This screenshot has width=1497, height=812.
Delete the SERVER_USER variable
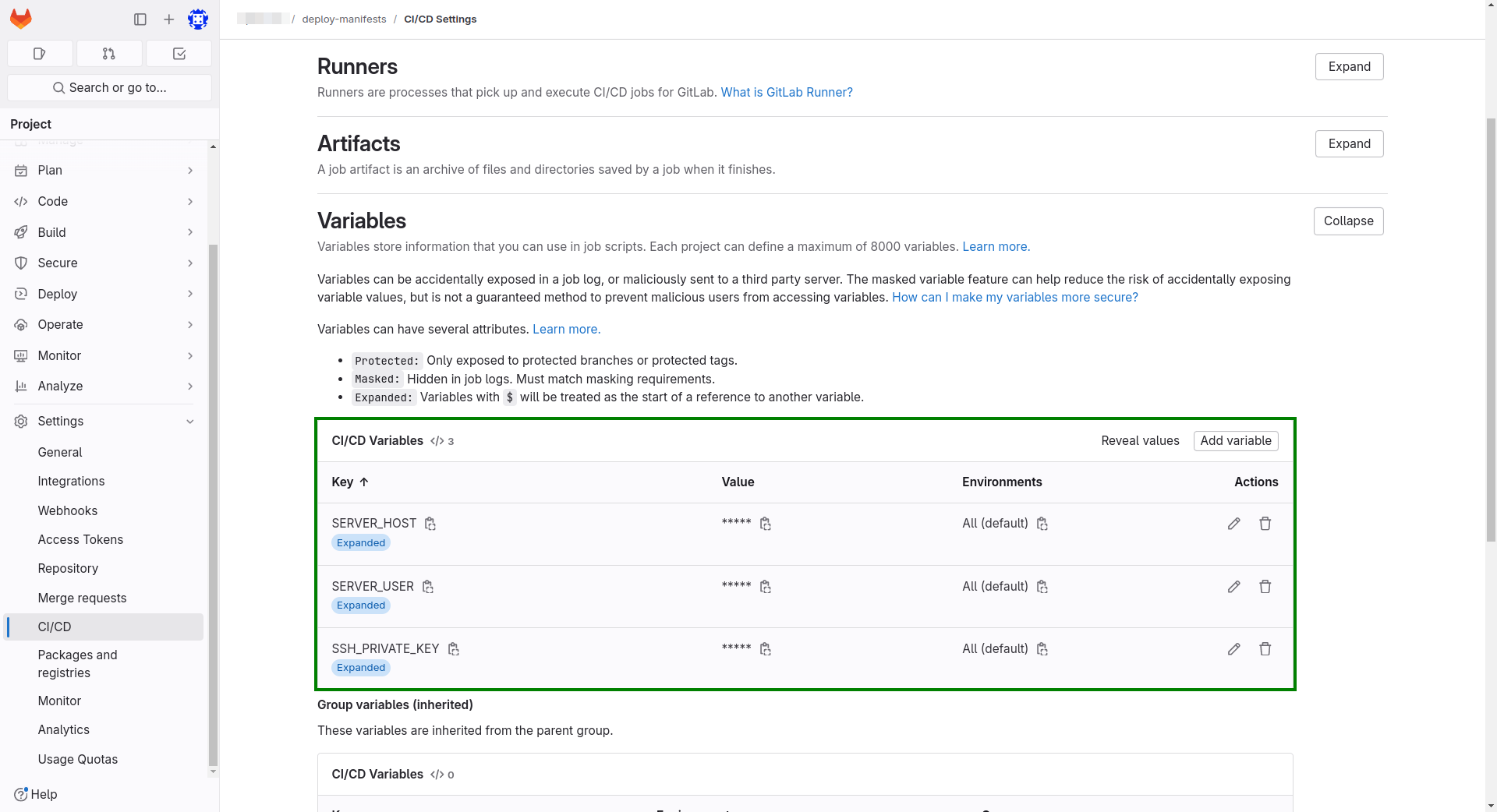pyautogui.click(x=1265, y=587)
